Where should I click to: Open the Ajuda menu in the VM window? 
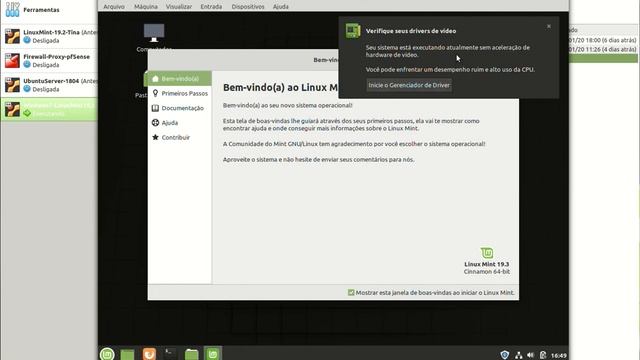click(281, 7)
